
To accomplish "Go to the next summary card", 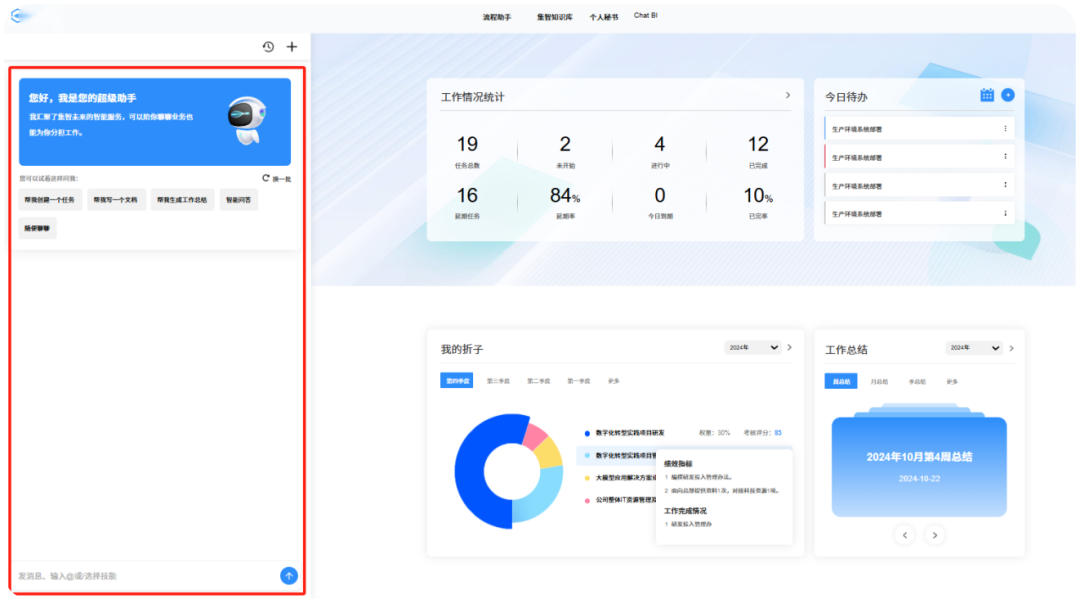I will tap(935, 535).
